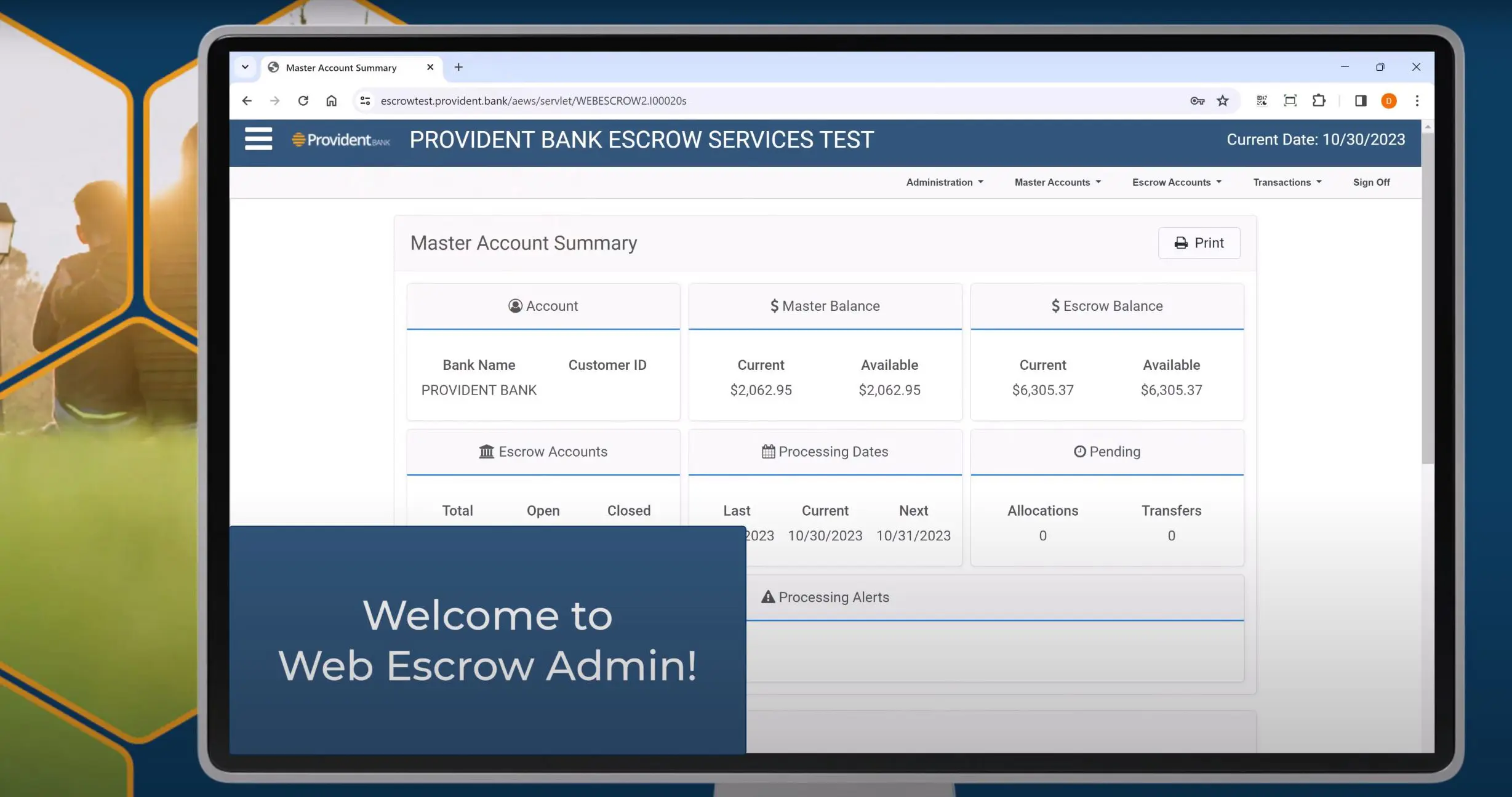Click the address bar URL
This screenshot has width=1512, height=797.
533,100
